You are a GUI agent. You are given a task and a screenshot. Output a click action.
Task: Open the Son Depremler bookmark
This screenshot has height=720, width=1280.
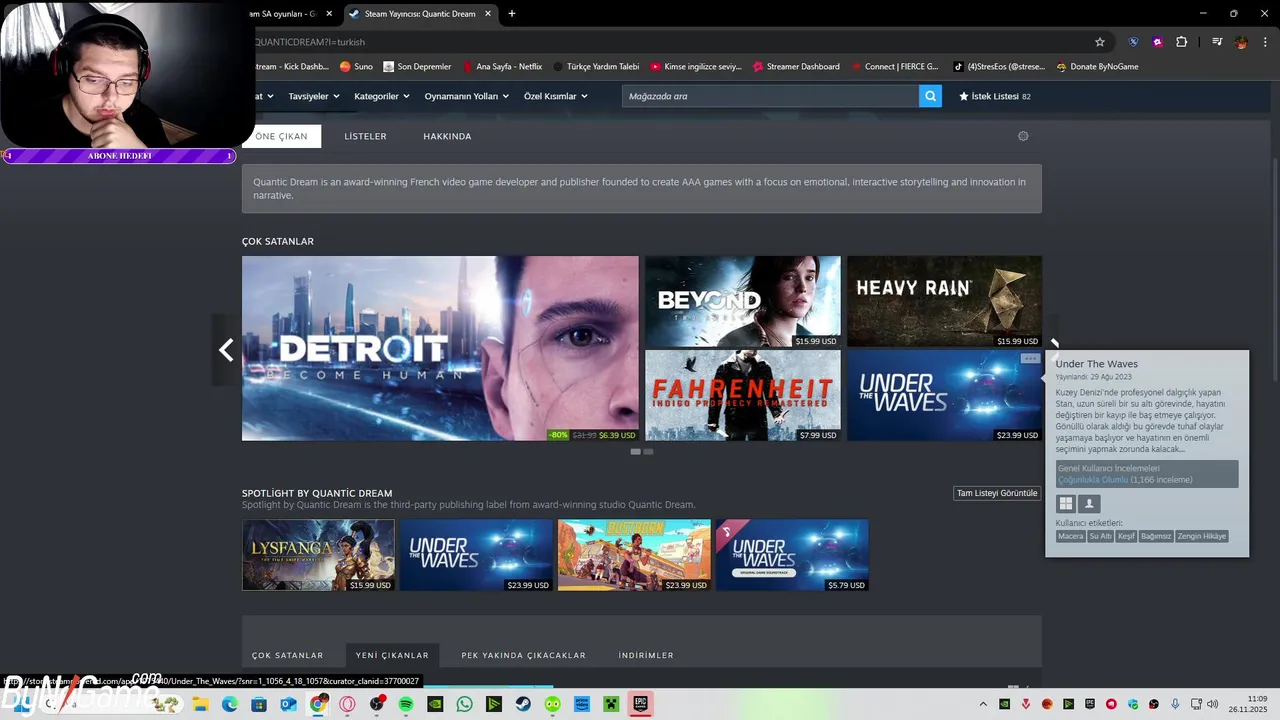click(417, 67)
